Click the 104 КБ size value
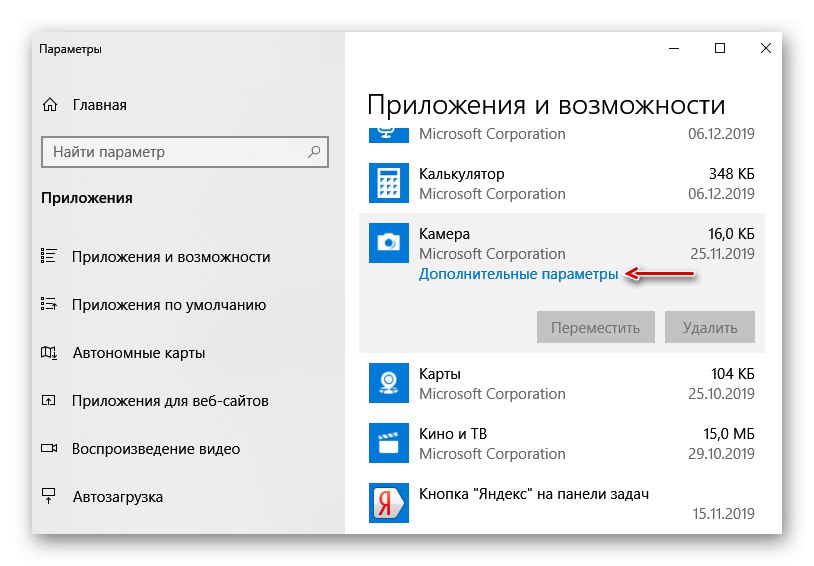This screenshot has height=566, width=814. [732, 373]
